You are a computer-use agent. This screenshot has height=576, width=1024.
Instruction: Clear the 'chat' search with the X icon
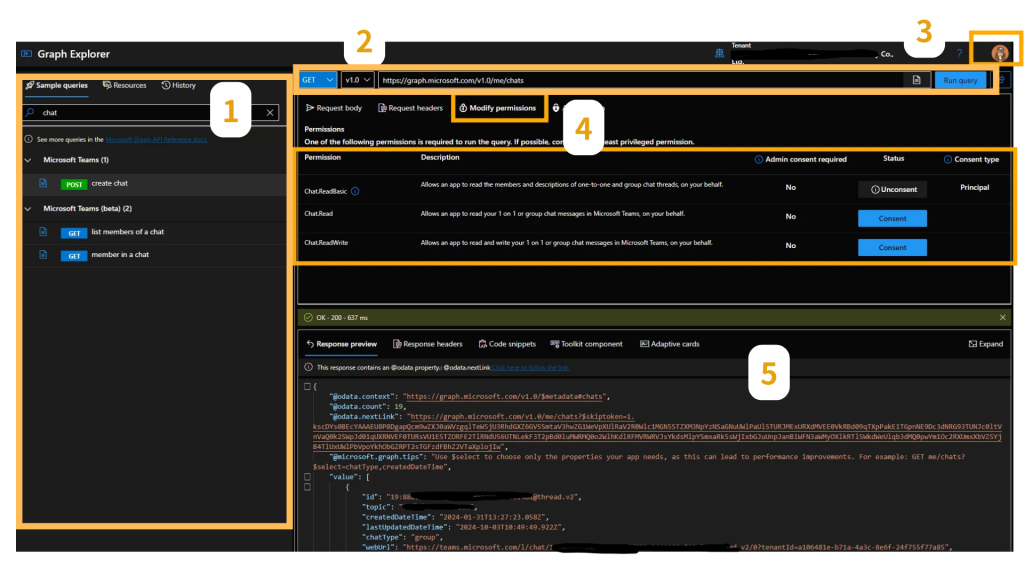point(270,112)
